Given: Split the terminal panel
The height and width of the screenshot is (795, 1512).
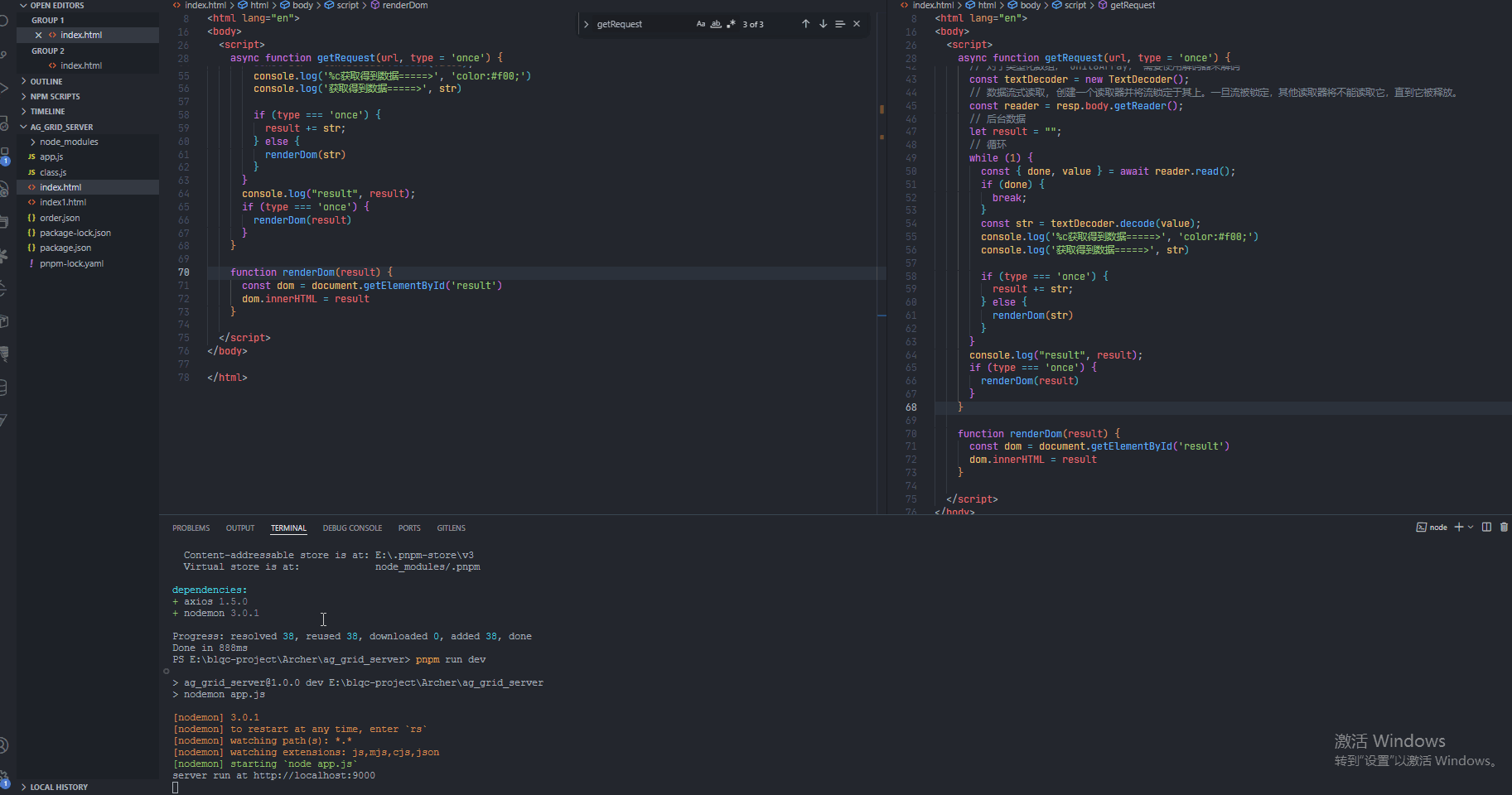Looking at the screenshot, I should coord(1486,528).
